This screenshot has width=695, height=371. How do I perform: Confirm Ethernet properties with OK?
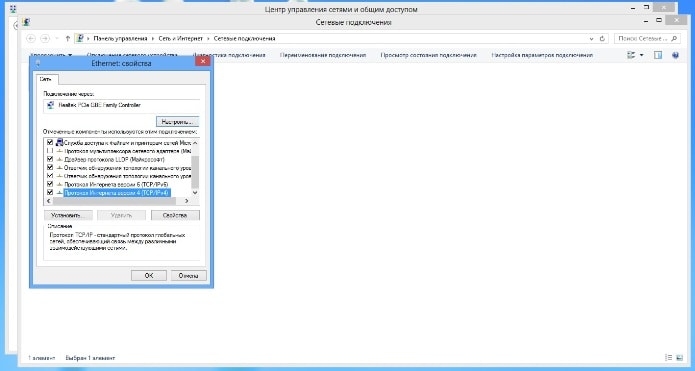(x=149, y=275)
